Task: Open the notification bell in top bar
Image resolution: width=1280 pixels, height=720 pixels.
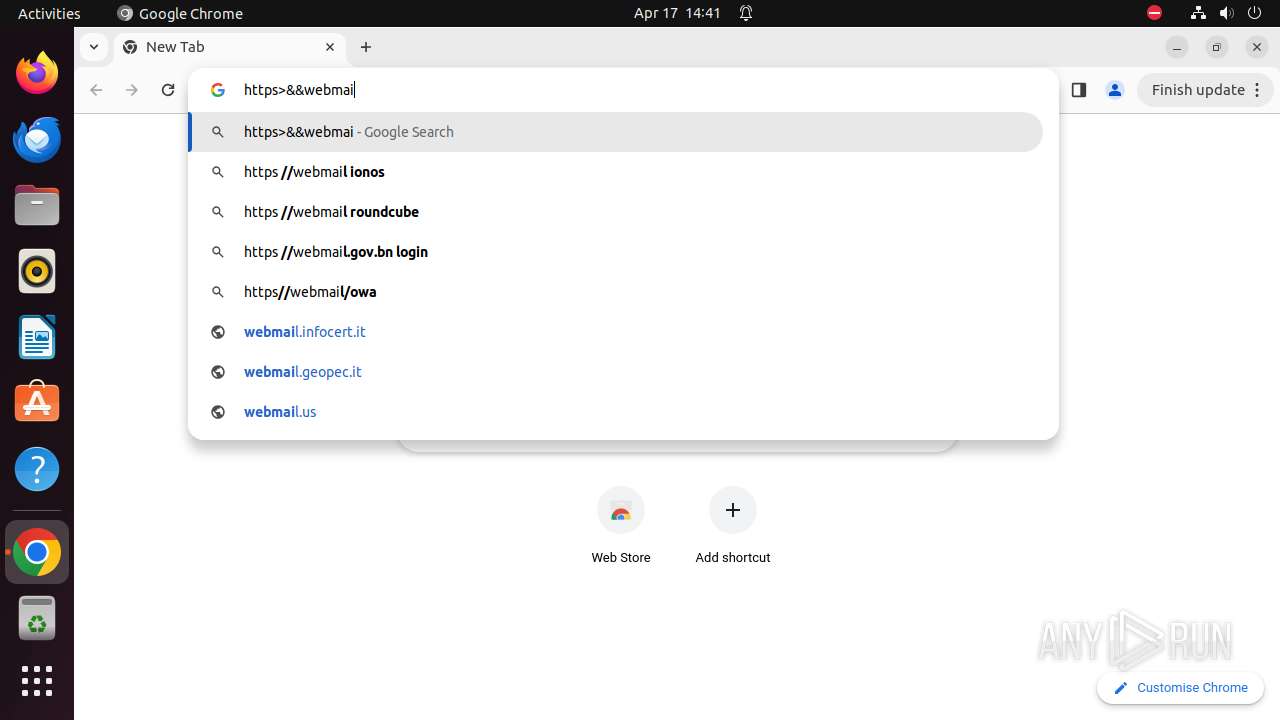Action: click(x=746, y=13)
